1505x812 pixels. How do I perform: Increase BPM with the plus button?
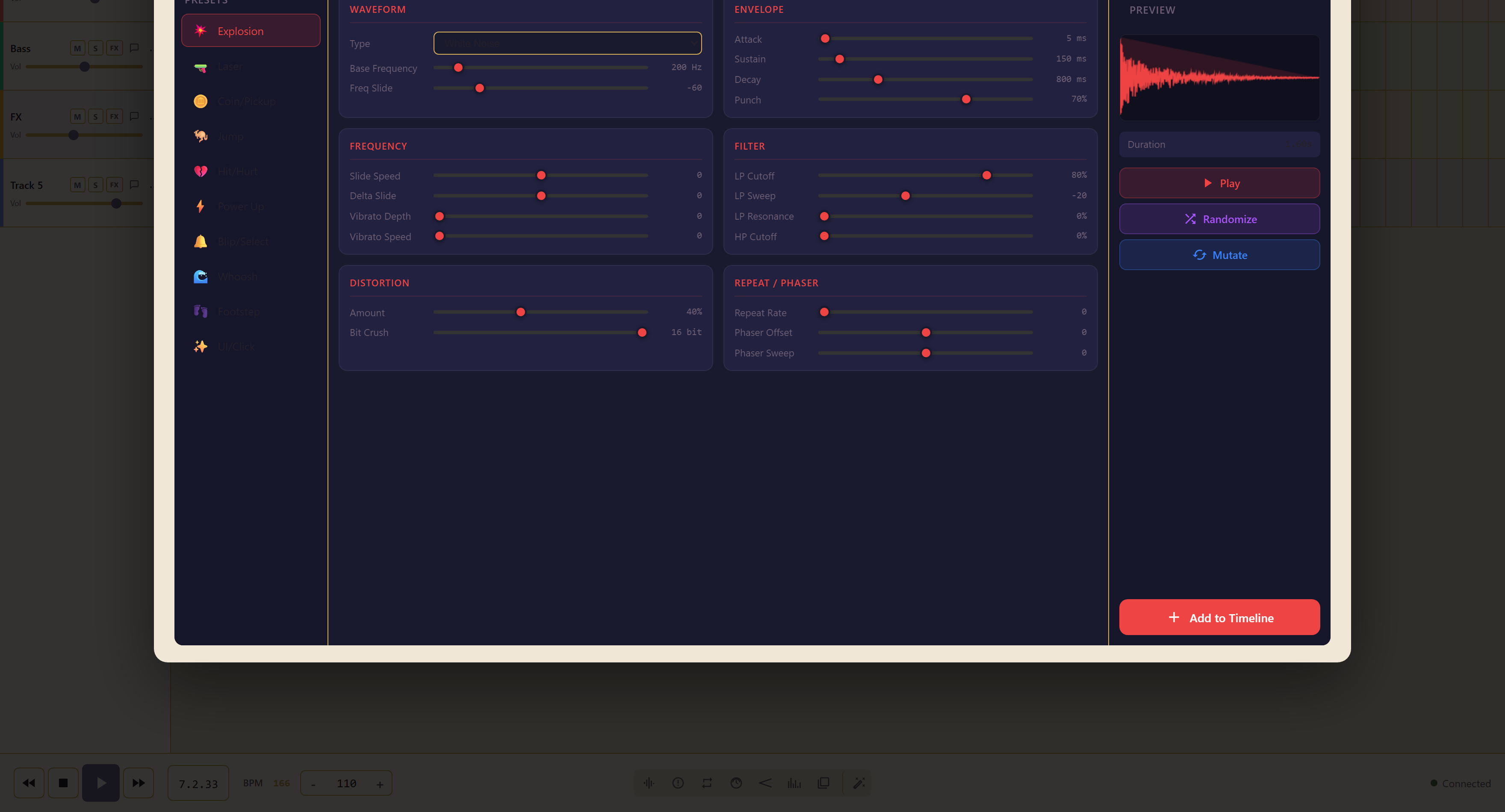tap(380, 783)
